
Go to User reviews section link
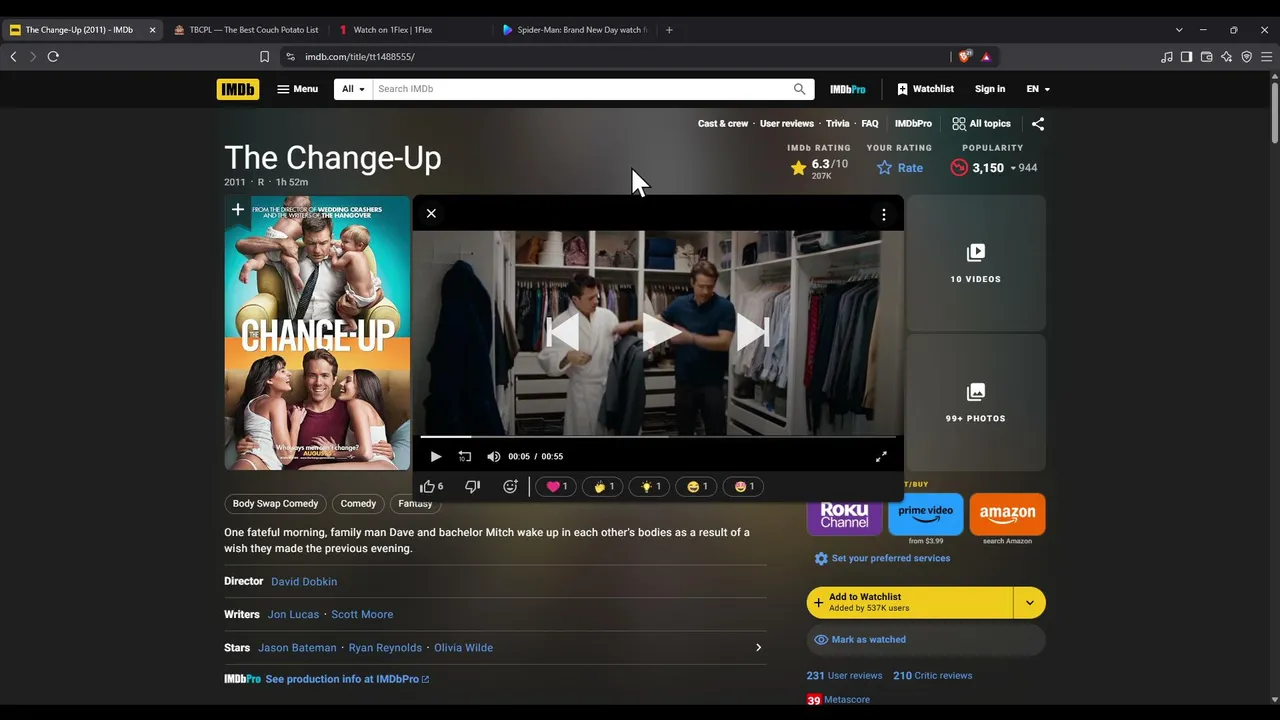point(787,124)
